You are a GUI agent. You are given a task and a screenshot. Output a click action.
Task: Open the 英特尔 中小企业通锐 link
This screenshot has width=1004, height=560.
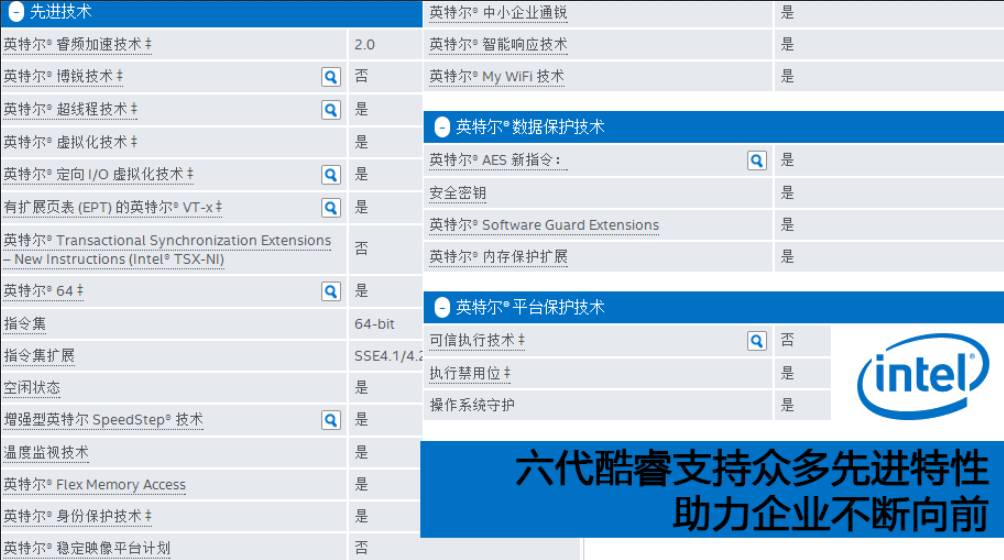pyautogui.click(x=498, y=13)
